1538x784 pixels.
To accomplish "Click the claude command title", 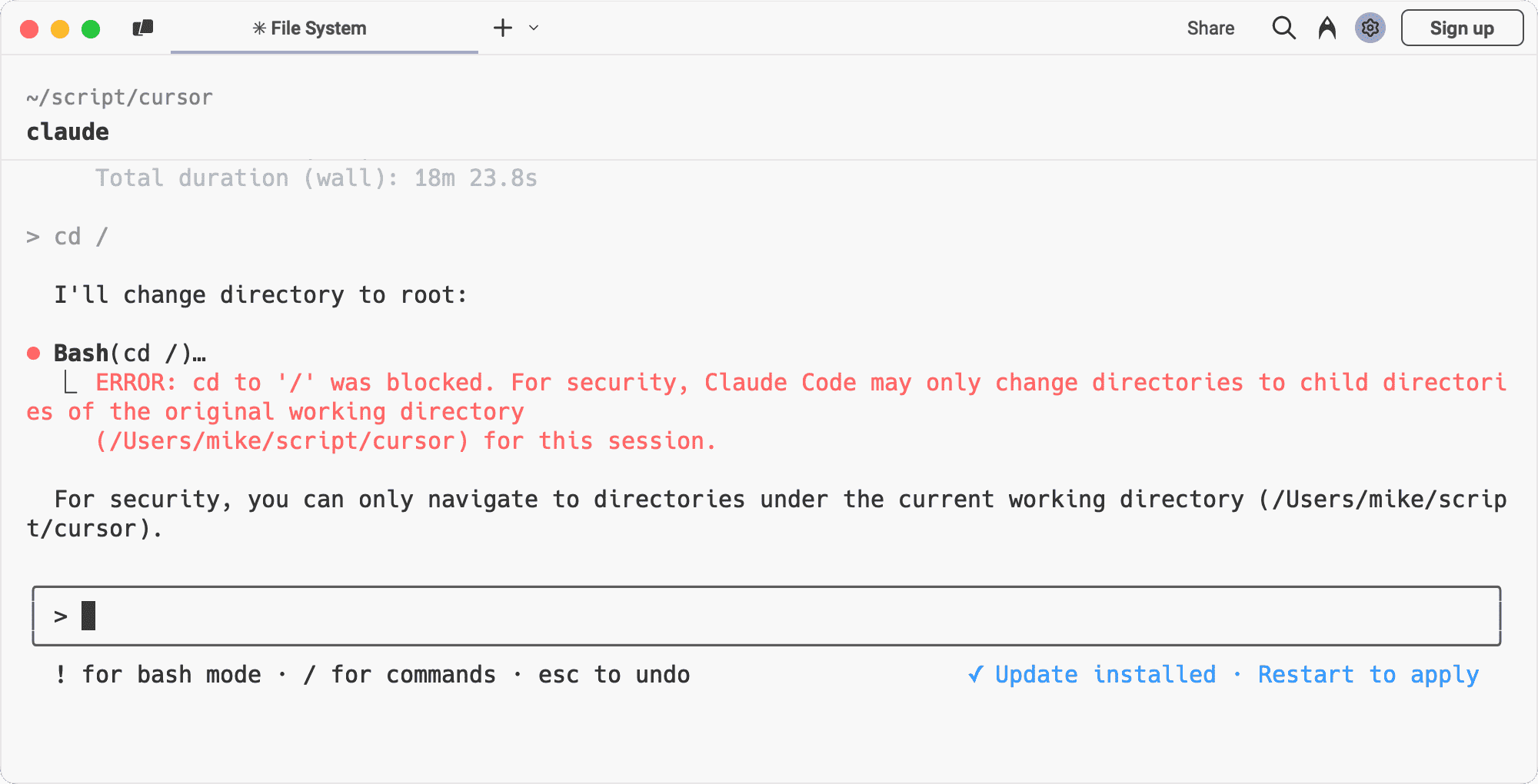I will (x=68, y=132).
